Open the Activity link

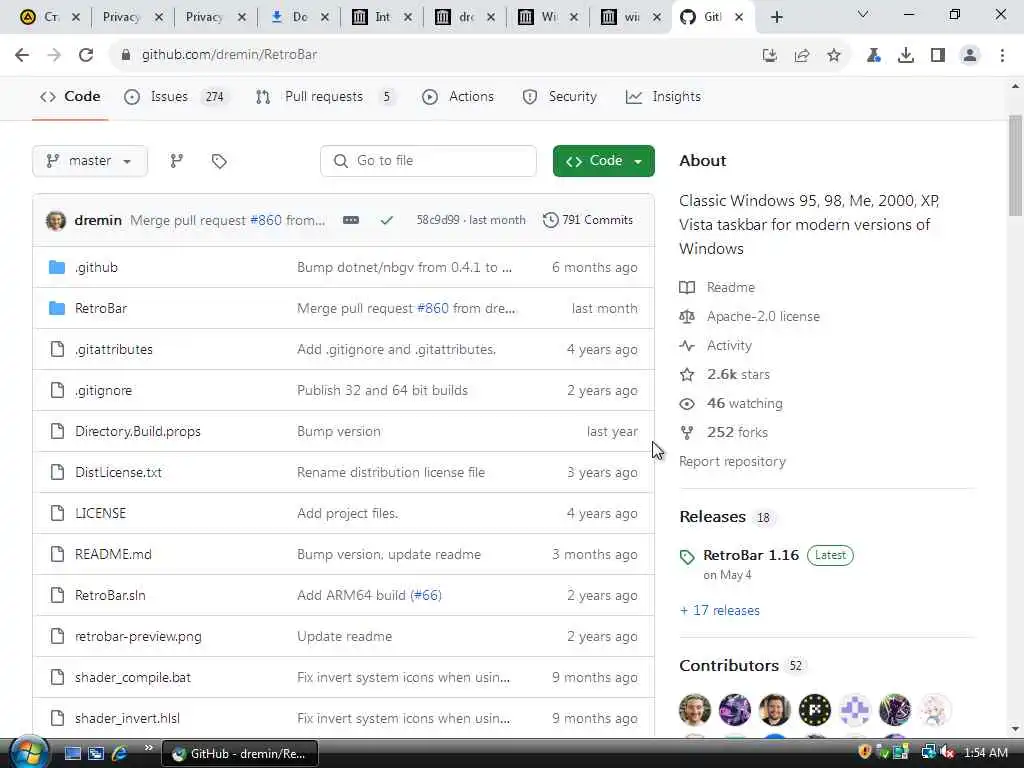tap(729, 345)
